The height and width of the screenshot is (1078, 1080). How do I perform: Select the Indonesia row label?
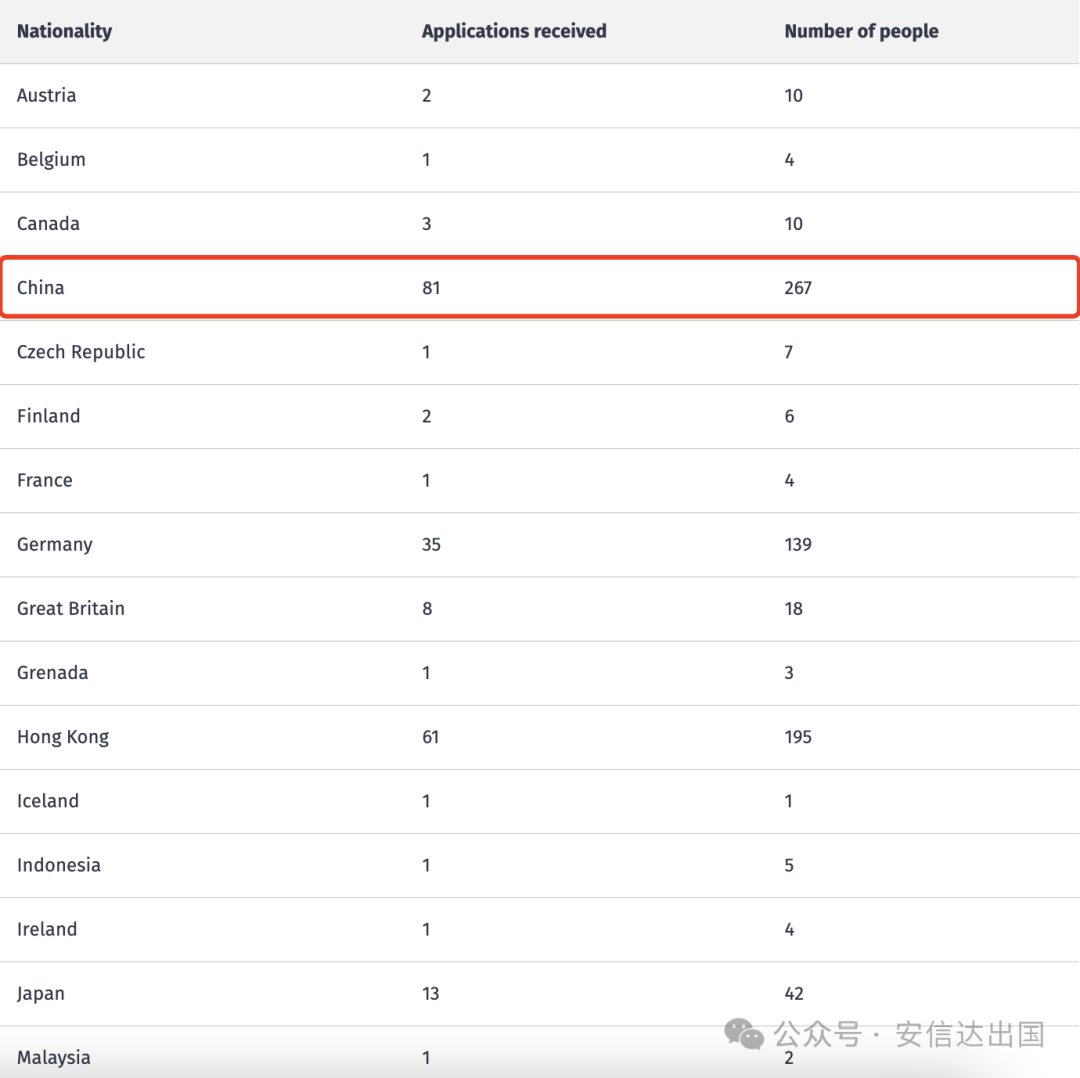point(59,865)
